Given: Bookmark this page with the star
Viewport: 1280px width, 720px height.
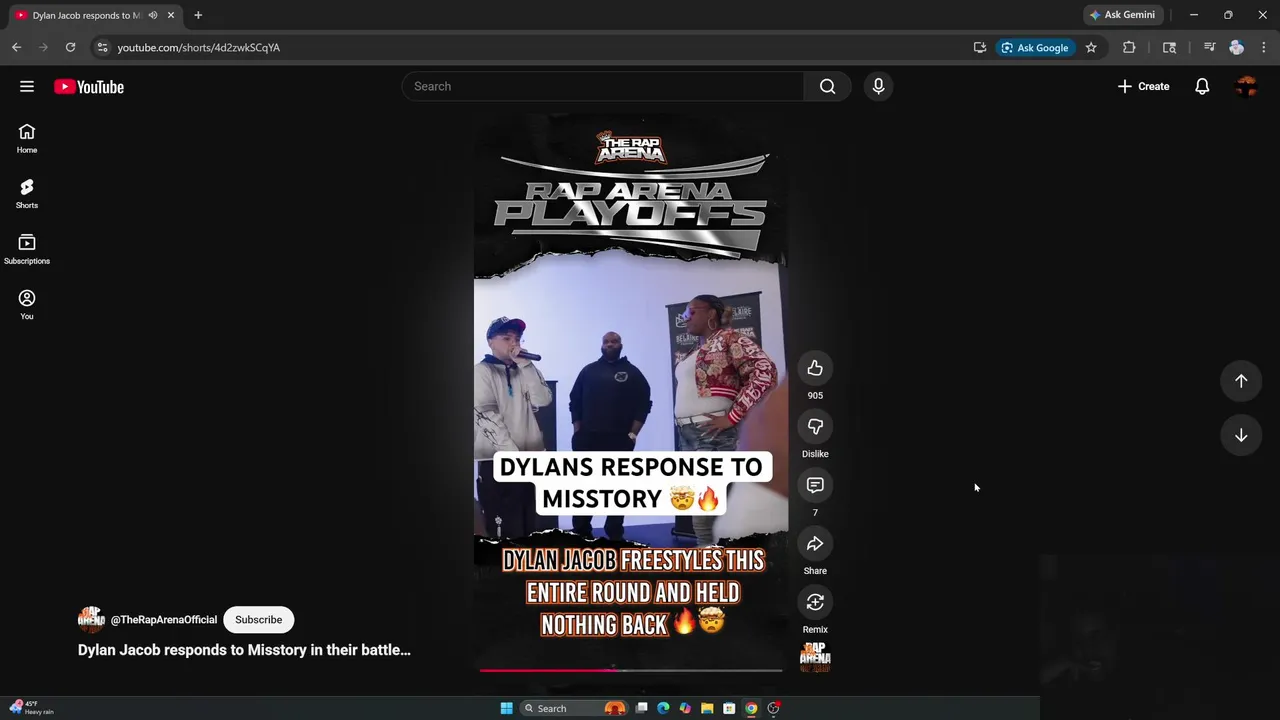Looking at the screenshot, I should (1091, 47).
